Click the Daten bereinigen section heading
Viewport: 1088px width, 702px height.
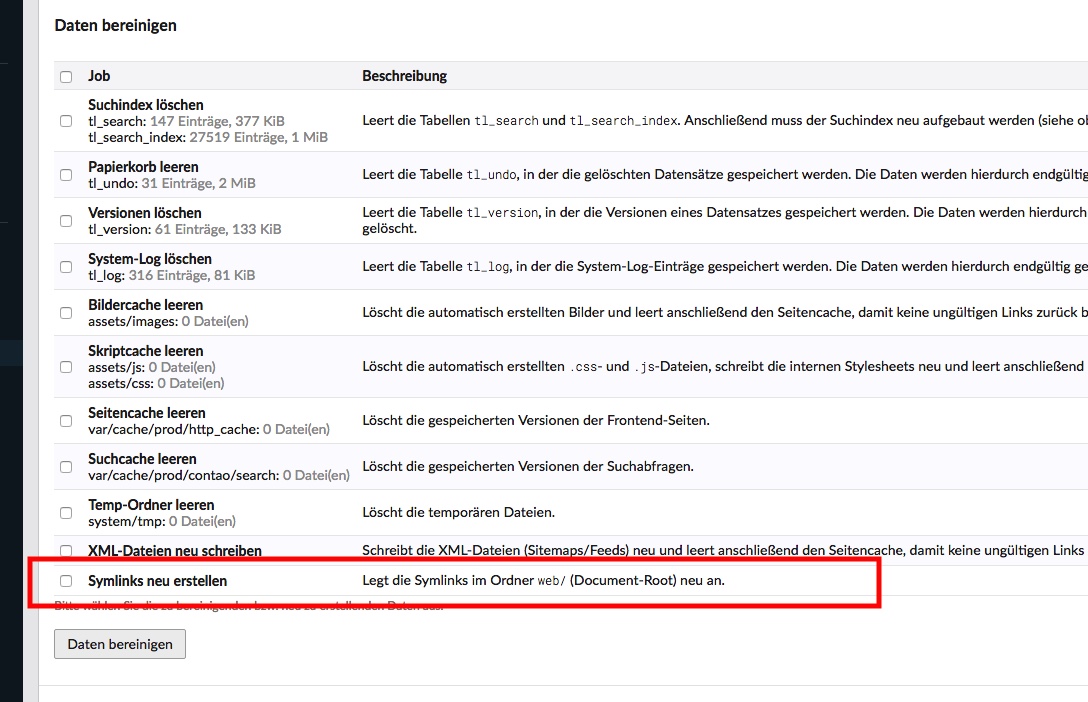click(115, 26)
